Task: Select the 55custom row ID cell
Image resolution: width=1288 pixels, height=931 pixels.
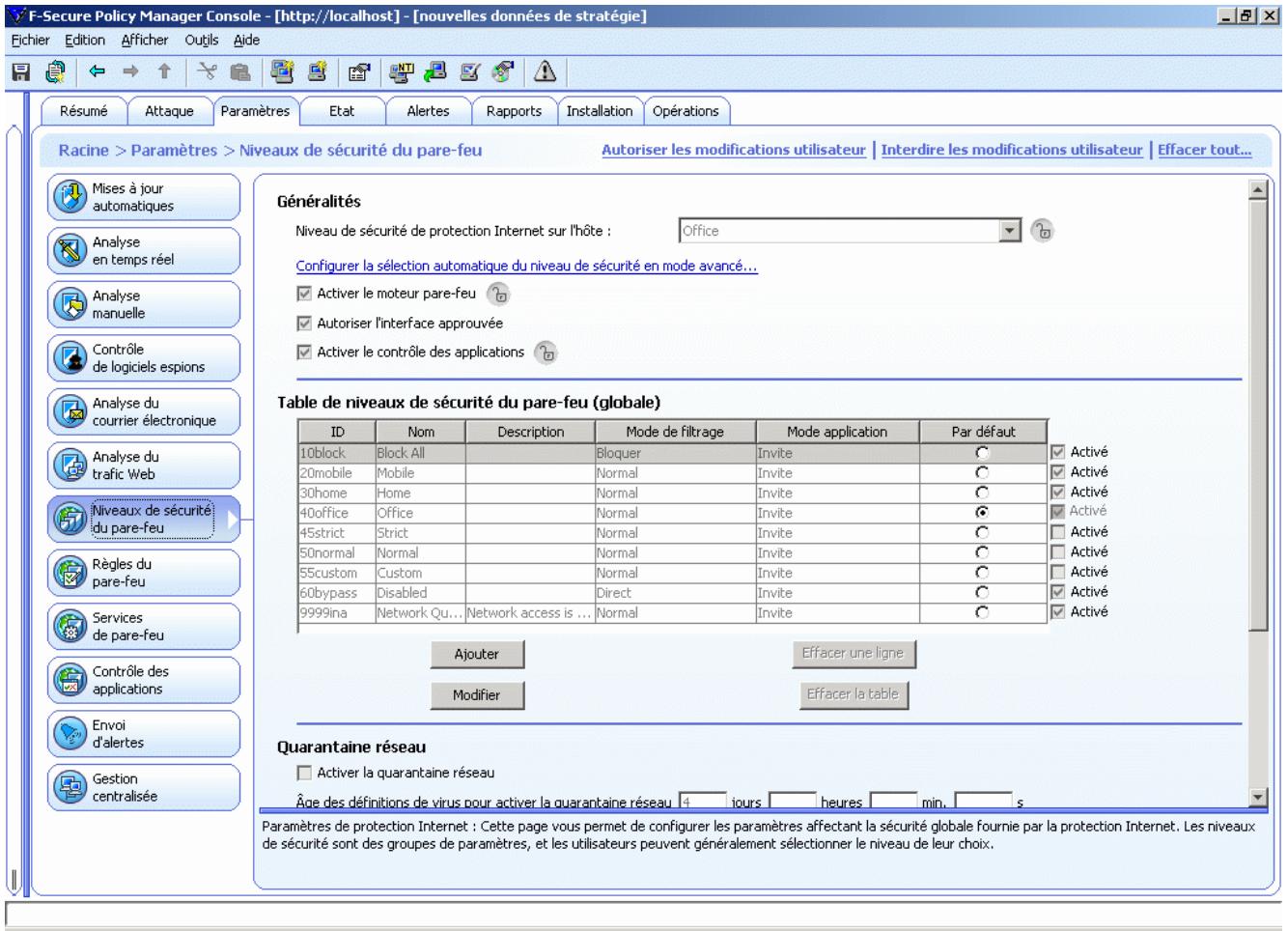Action: pyautogui.click(x=337, y=573)
